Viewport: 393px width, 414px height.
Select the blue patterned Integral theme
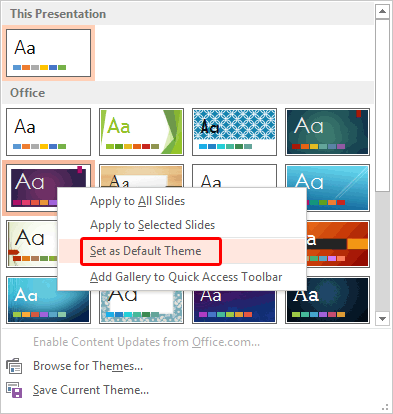click(234, 132)
